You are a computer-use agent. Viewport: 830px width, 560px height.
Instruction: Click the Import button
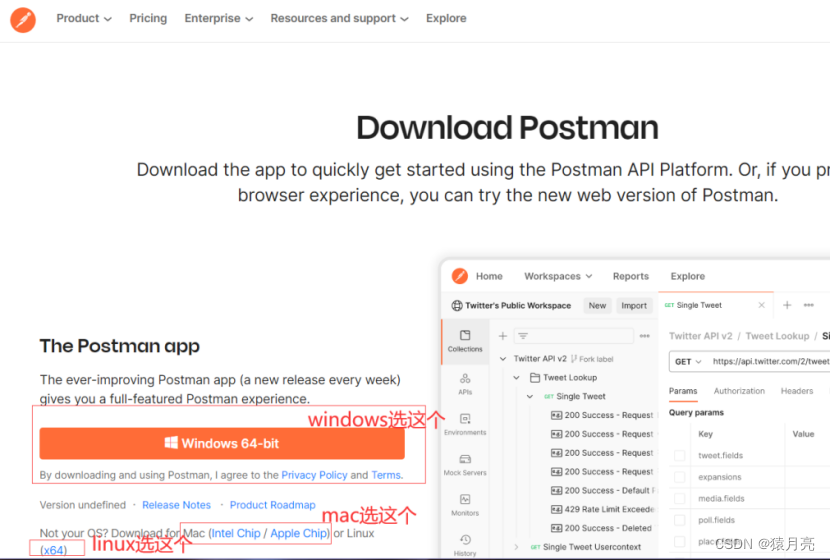(x=634, y=305)
